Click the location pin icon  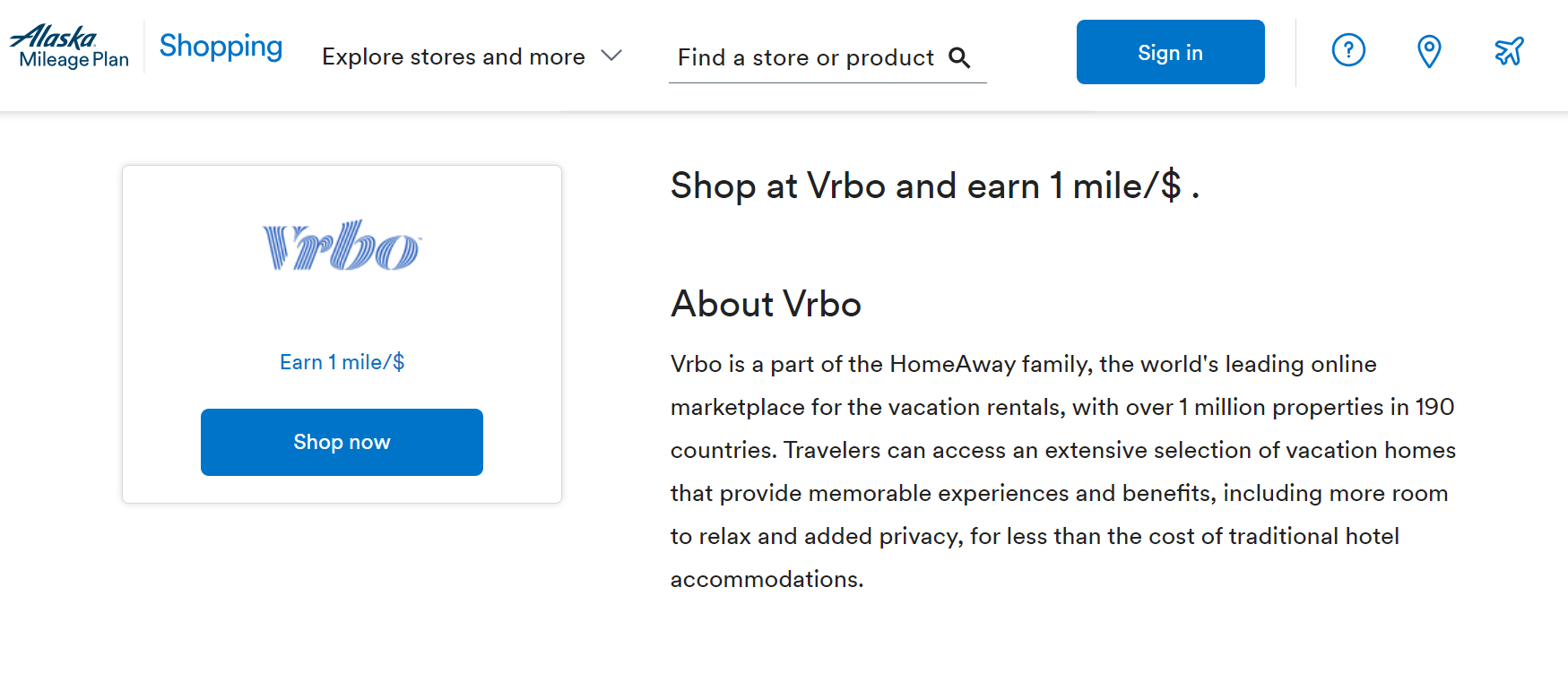pos(1429,51)
